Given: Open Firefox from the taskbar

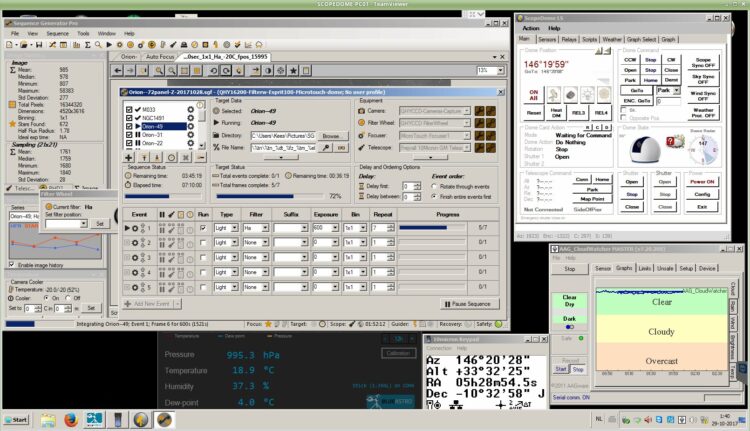Looking at the screenshot, I should (x=70, y=420).
